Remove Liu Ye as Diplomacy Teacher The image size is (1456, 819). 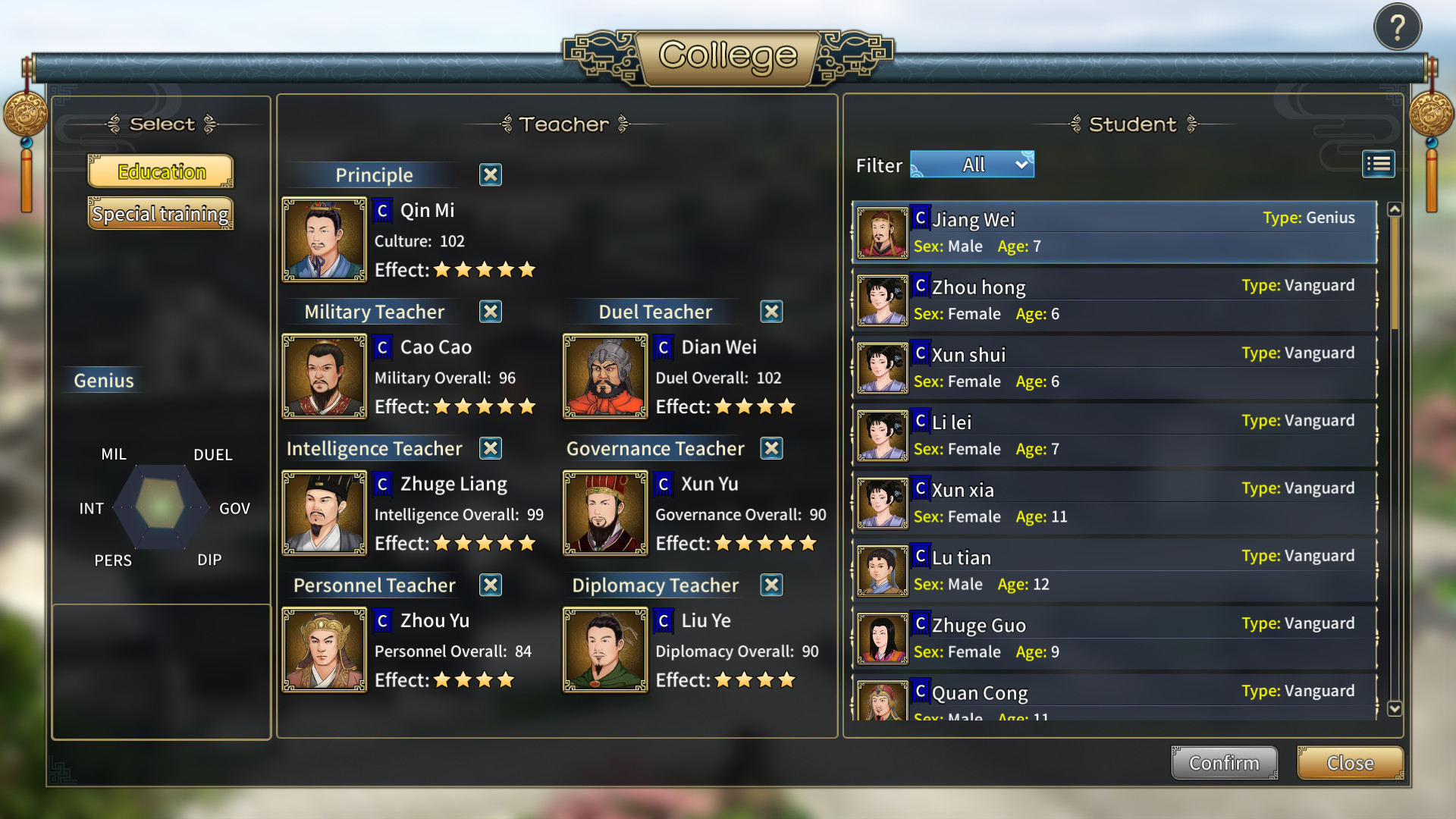[x=771, y=585]
